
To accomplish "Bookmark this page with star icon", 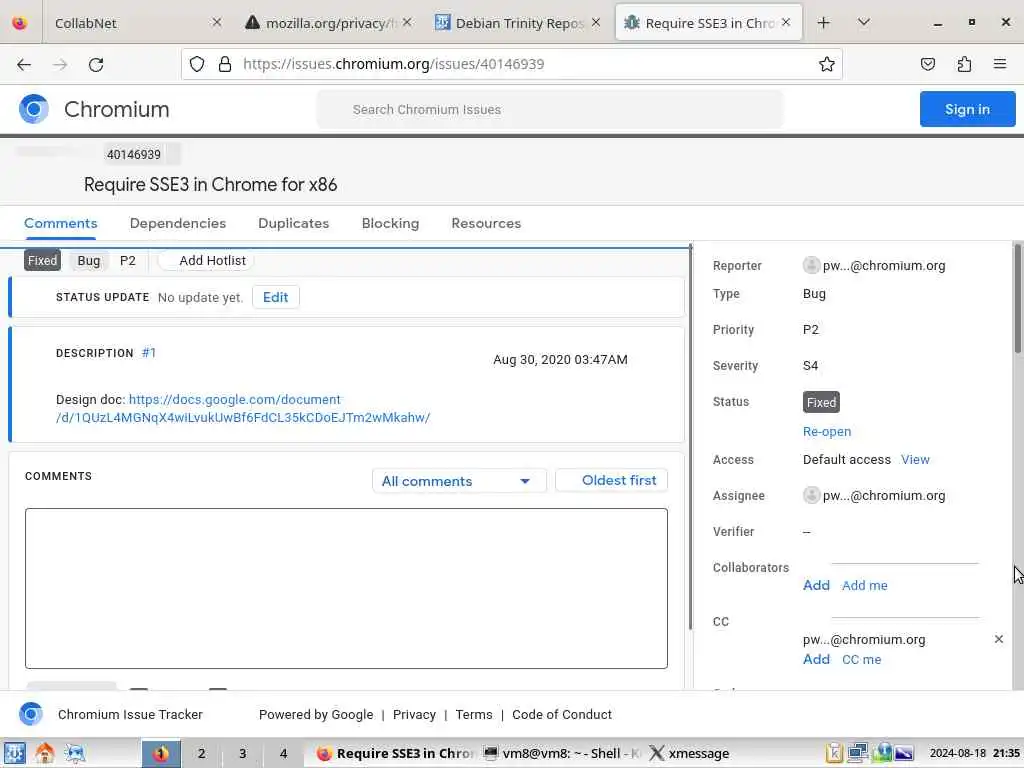I will 827,64.
